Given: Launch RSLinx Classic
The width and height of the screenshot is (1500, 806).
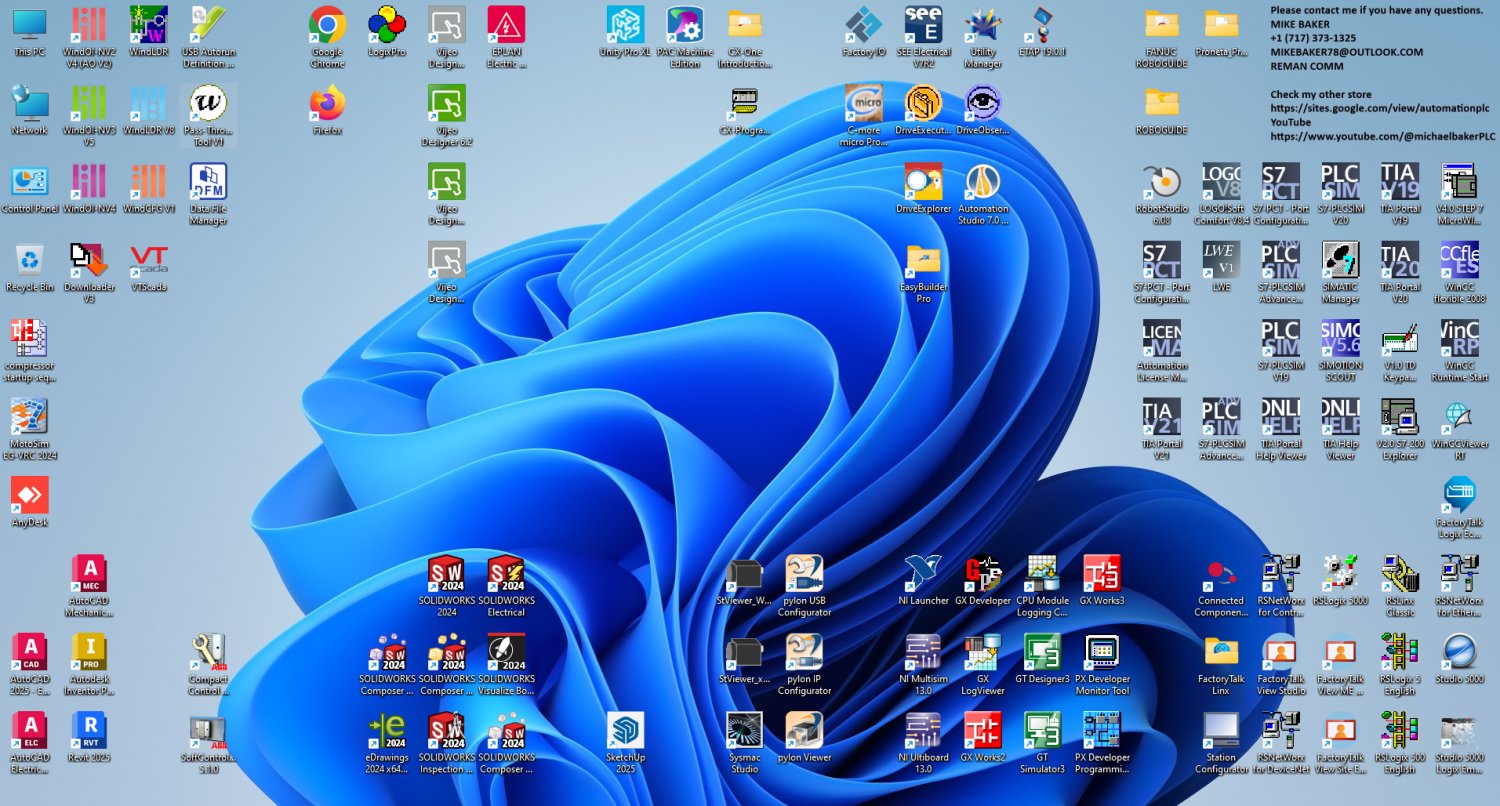Looking at the screenshot, I should (x=1400, y=586).
